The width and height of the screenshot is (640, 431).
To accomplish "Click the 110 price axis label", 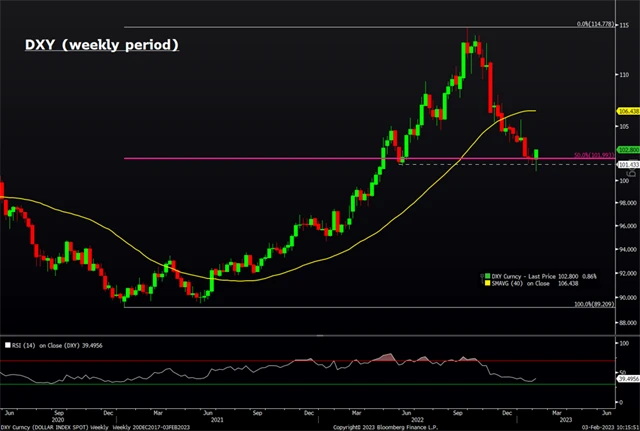I will click(624, 75).
